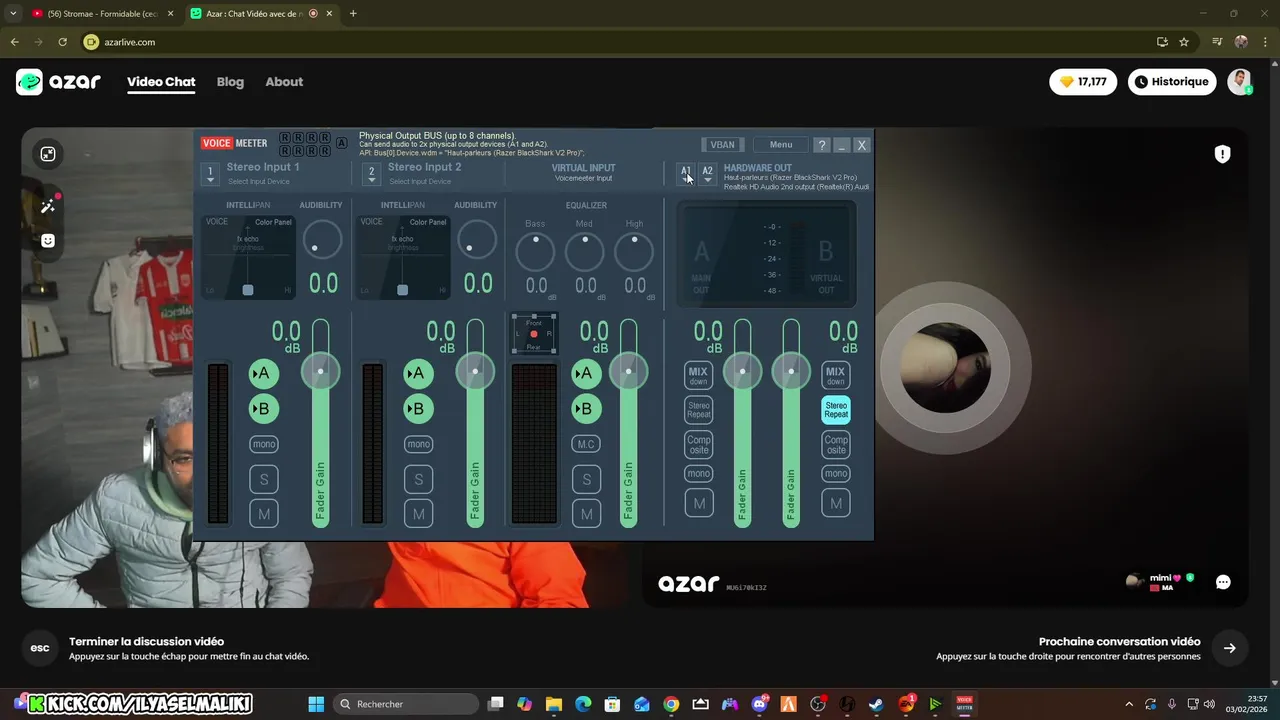
Task: Click the report shield icon on partner video
Action: pos(1222,154)
